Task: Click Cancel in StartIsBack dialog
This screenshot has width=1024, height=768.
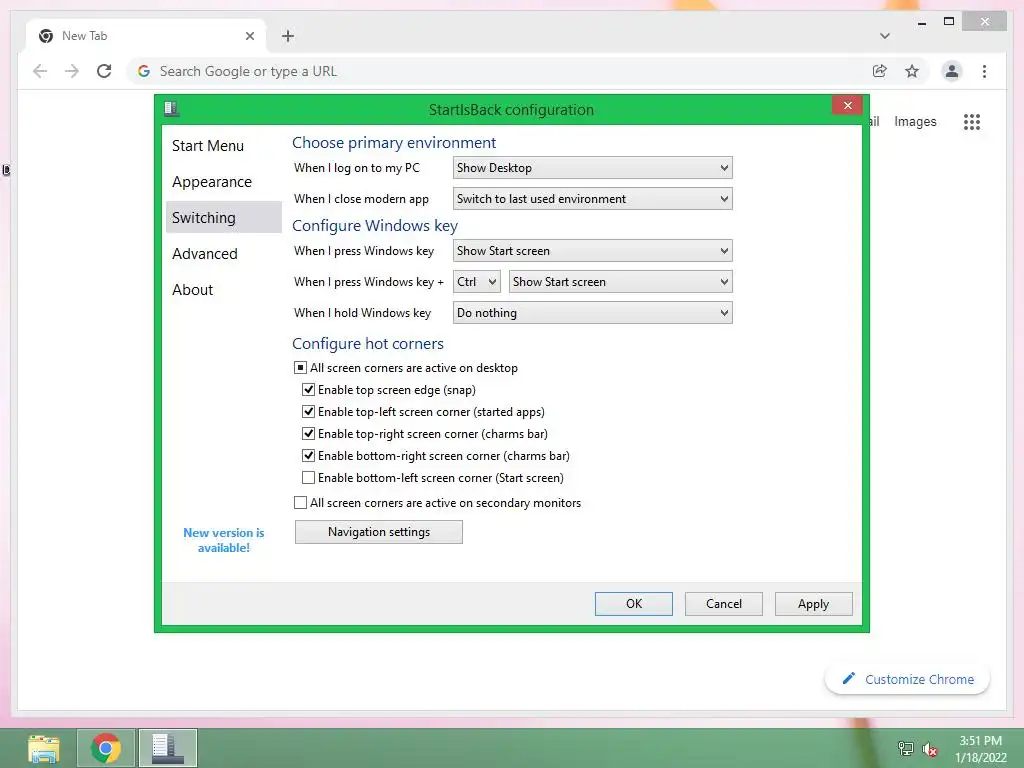Action: [x=724, y=604]
